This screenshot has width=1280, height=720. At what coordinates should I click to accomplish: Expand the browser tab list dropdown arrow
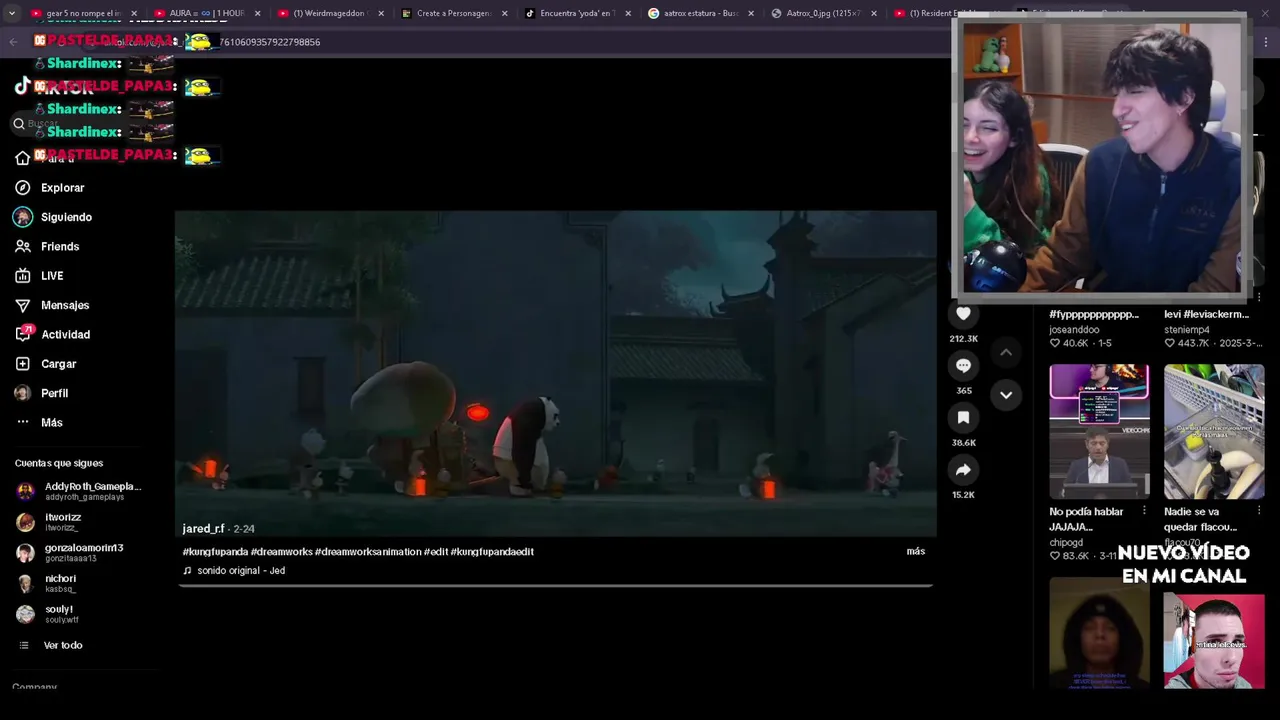pos(13,14)
